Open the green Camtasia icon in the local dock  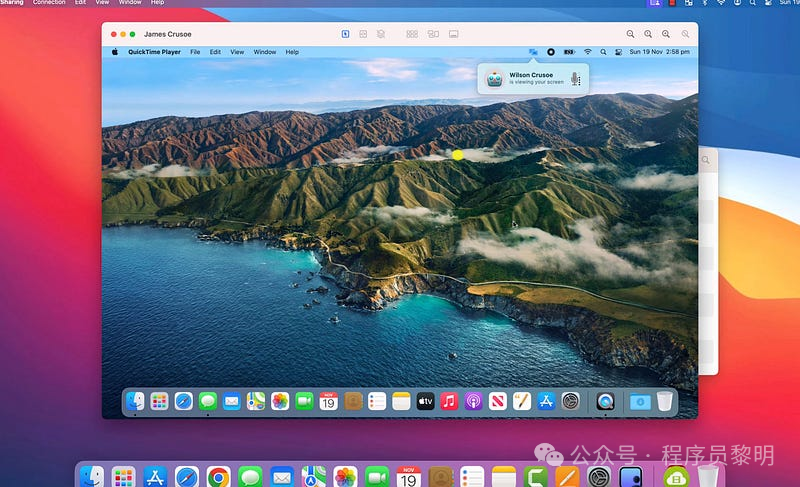536,477
